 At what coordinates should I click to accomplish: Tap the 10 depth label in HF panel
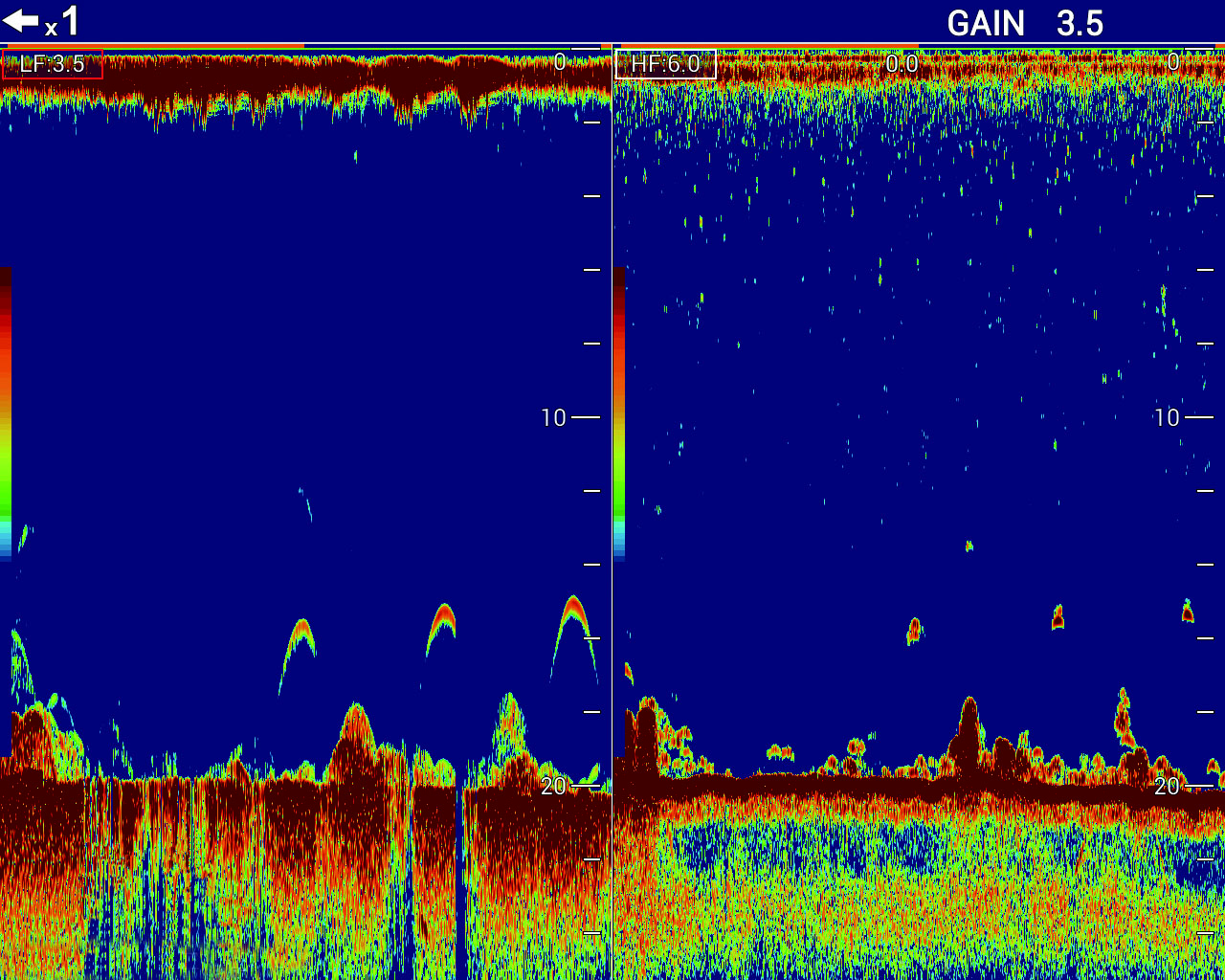pos(1167,417)
